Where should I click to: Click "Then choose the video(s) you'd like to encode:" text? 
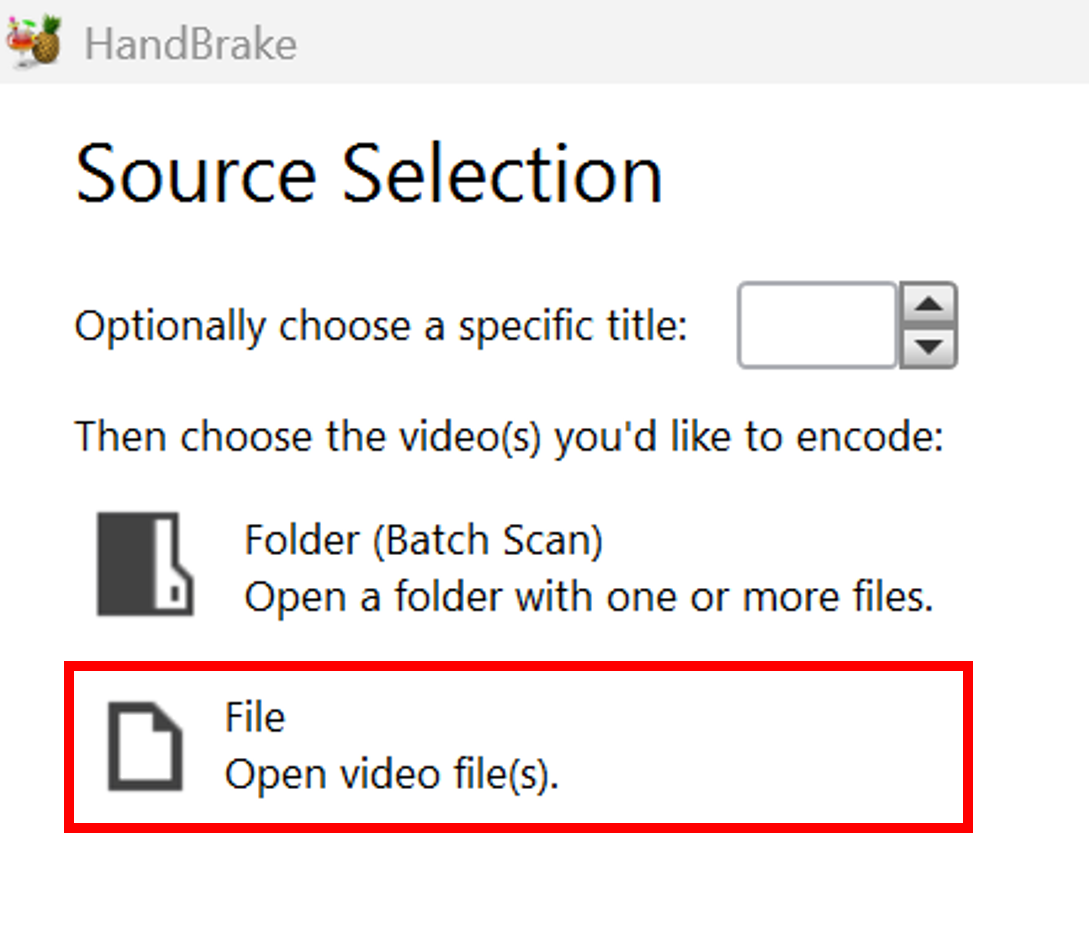(509, 437)
